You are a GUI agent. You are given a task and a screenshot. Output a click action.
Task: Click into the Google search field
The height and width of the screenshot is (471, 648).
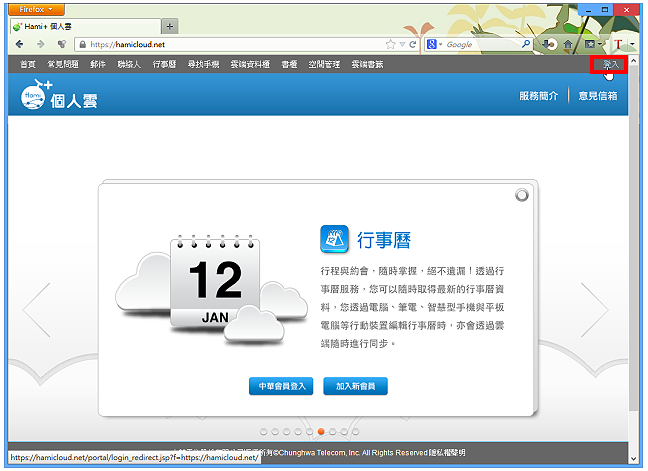click(481, 44)
